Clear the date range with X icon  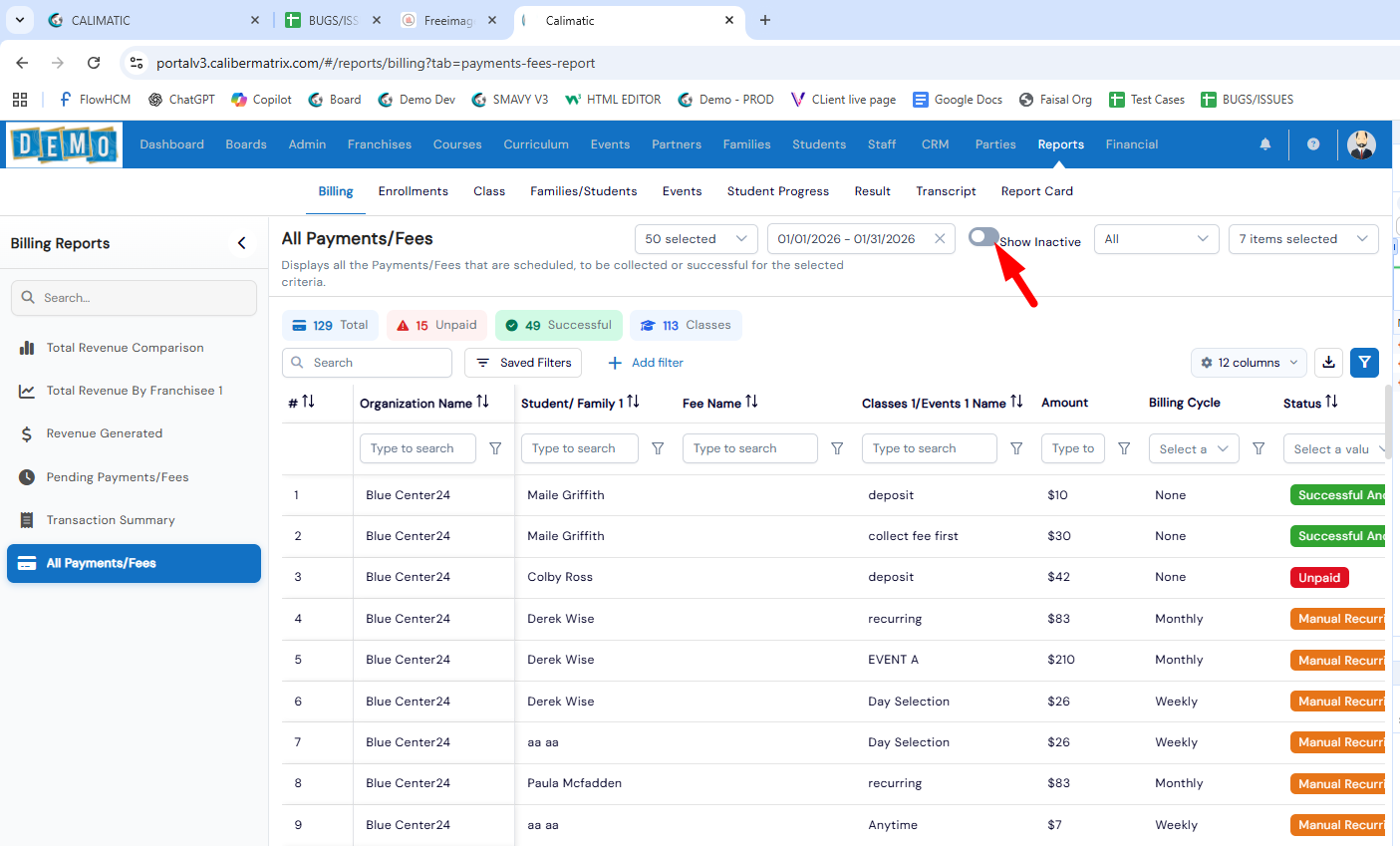pos(939,239)
